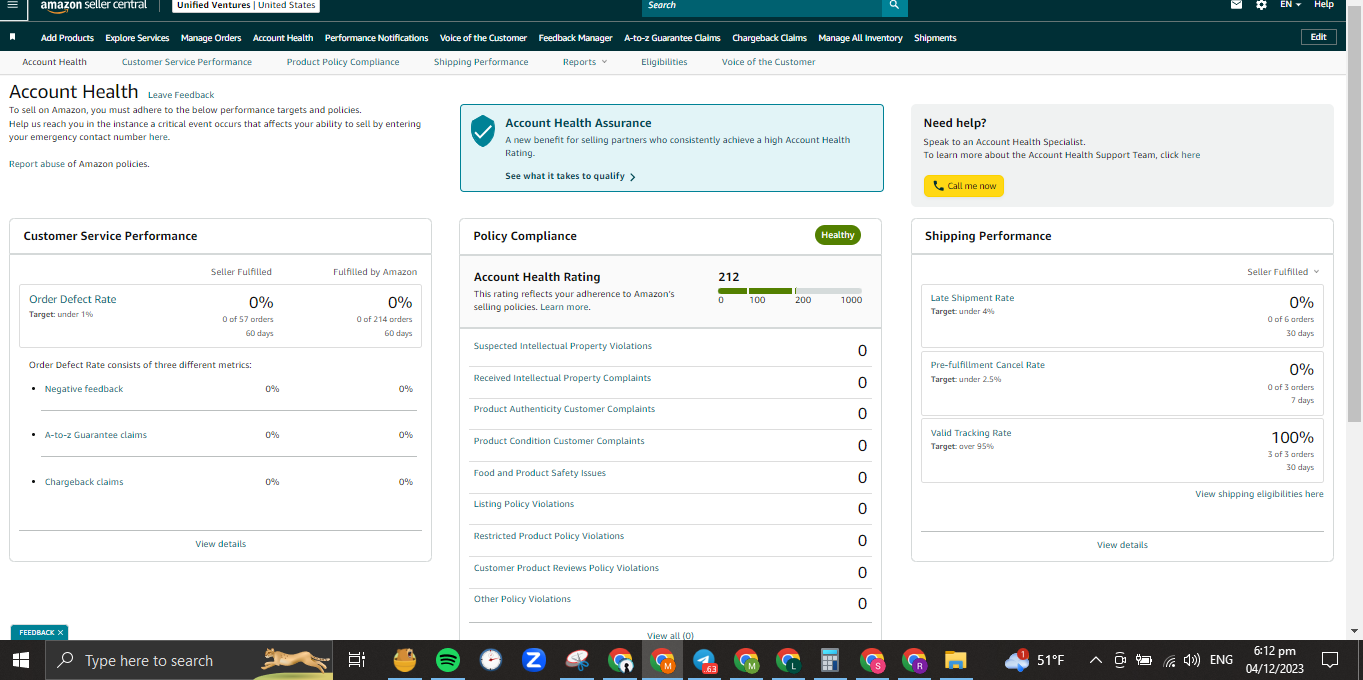Click the Call me now button
Image resolution: width=1363 pixels, height=680 pixels.
[x=963, y=186]
